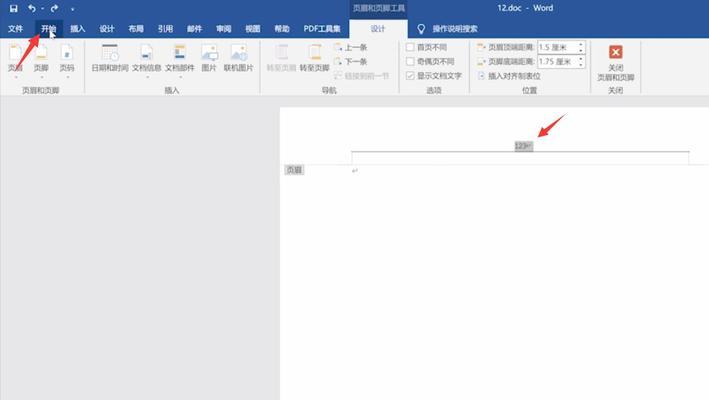The height and width of the screenshot is (400, 709).
Task: Insert 日期和时间
Action: pyautogui.click(x=110, y=59)
